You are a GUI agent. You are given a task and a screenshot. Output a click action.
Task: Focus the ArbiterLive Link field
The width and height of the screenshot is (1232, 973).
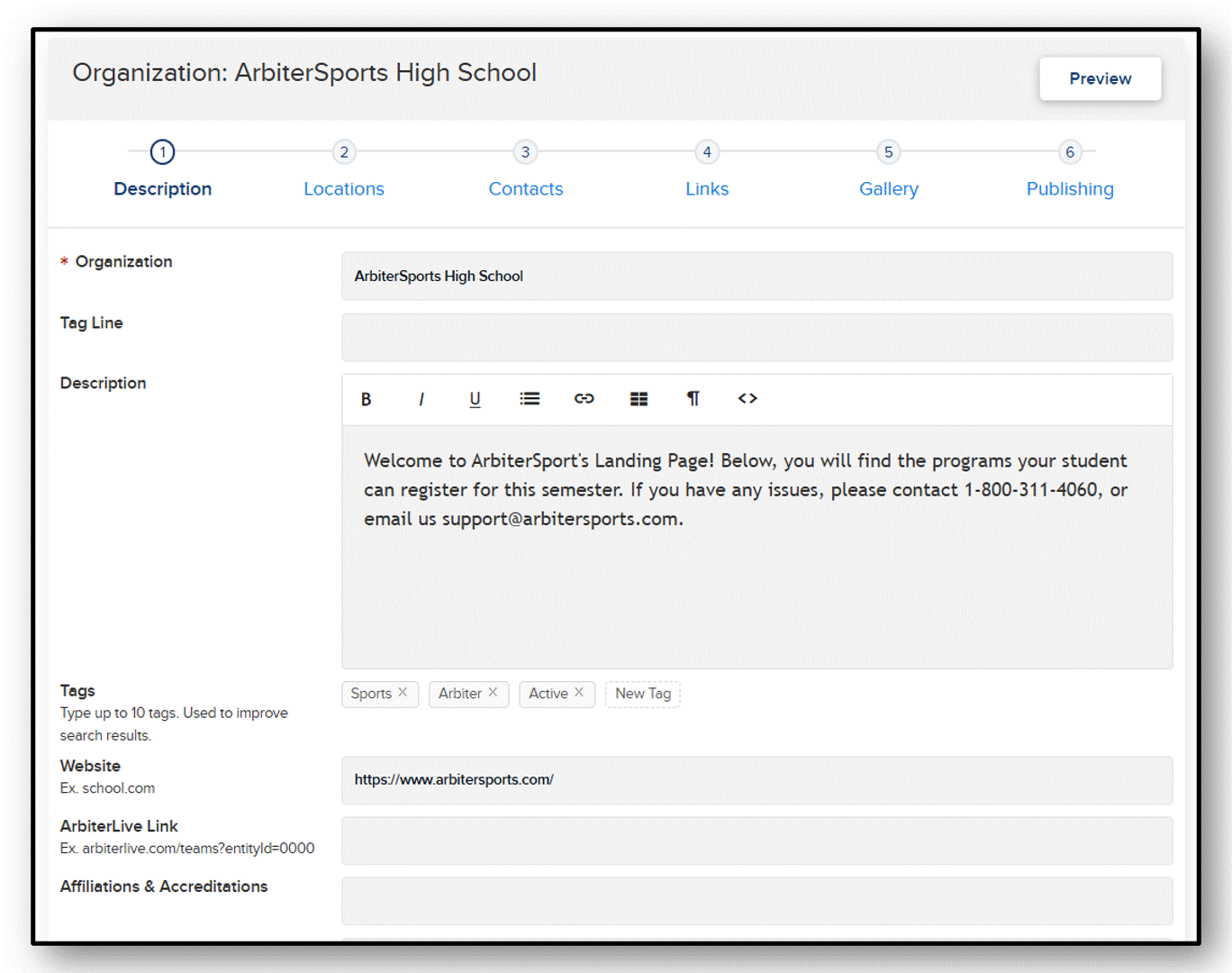click(x=757, y=841)
